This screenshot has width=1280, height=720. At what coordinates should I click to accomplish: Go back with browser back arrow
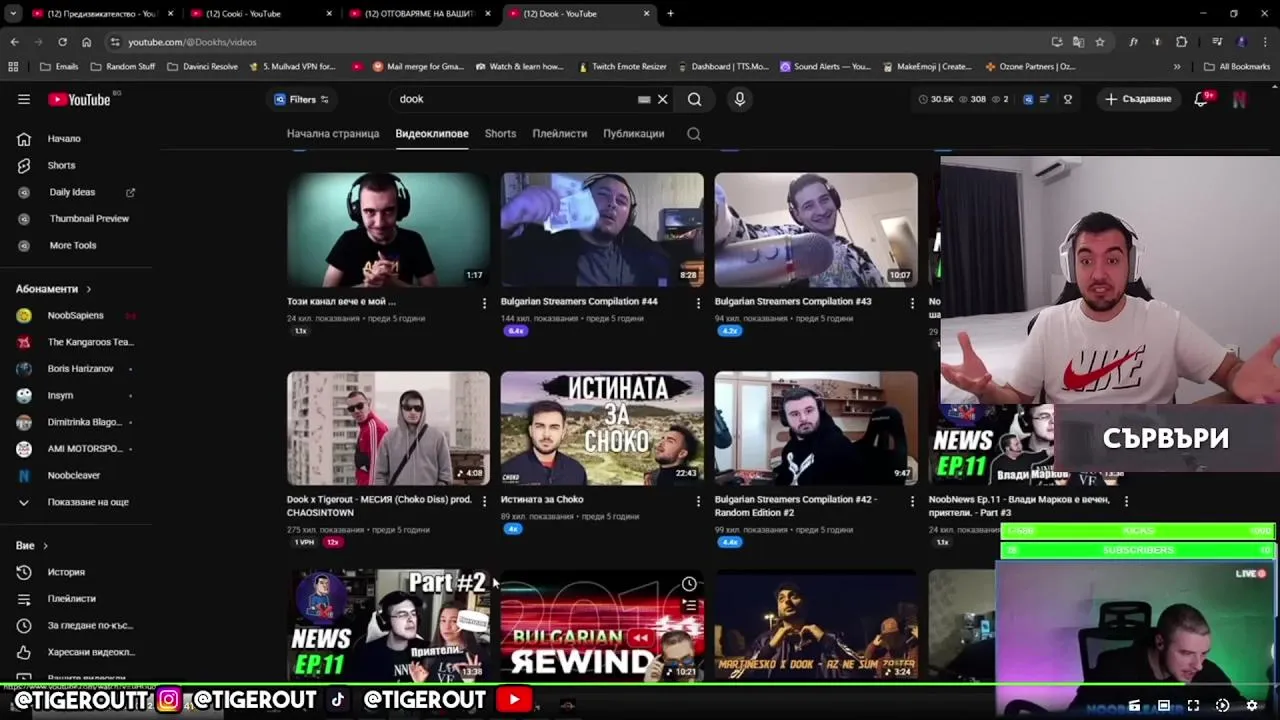tap(14, 42)
